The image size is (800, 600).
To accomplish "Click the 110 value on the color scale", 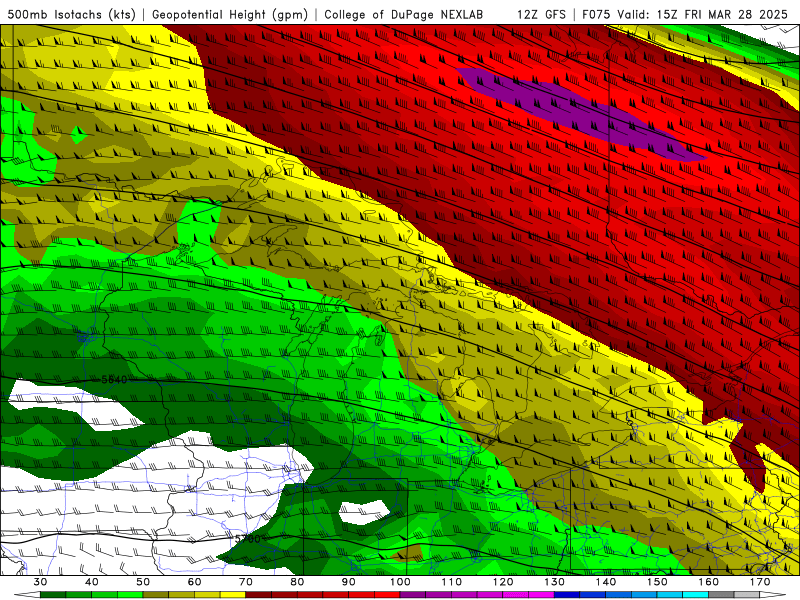I will click(x=452, y=582).
